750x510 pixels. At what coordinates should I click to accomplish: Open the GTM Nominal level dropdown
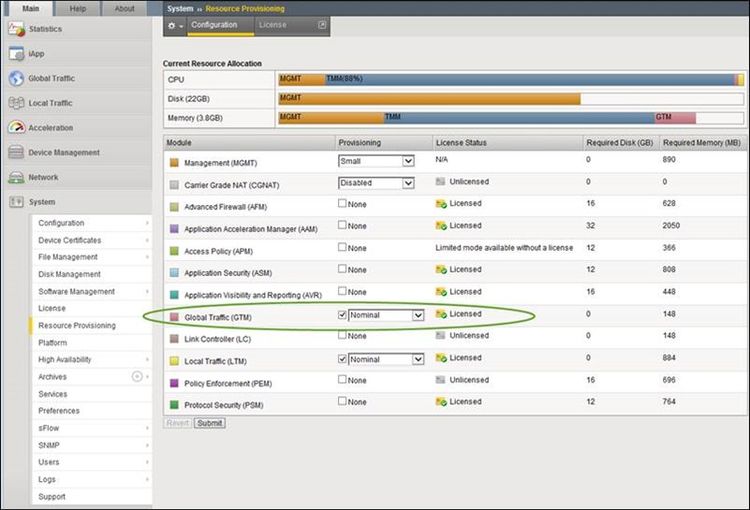pyautogui.click(x=387, y=315)
